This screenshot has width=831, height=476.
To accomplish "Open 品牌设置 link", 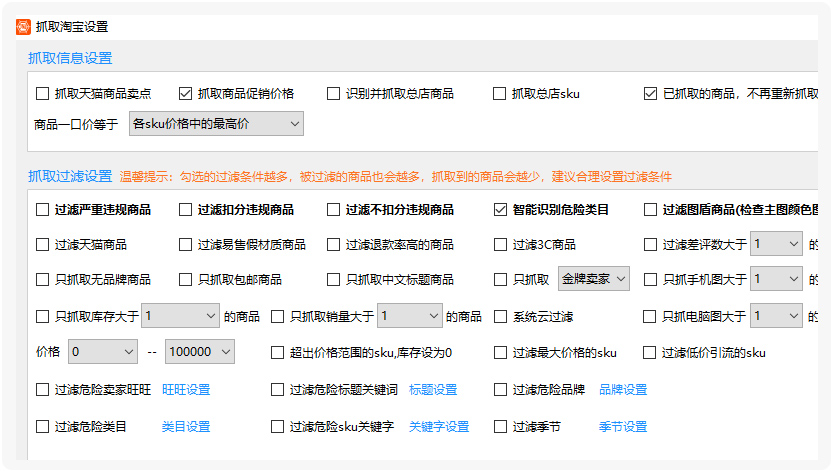I will click(623, 390).
